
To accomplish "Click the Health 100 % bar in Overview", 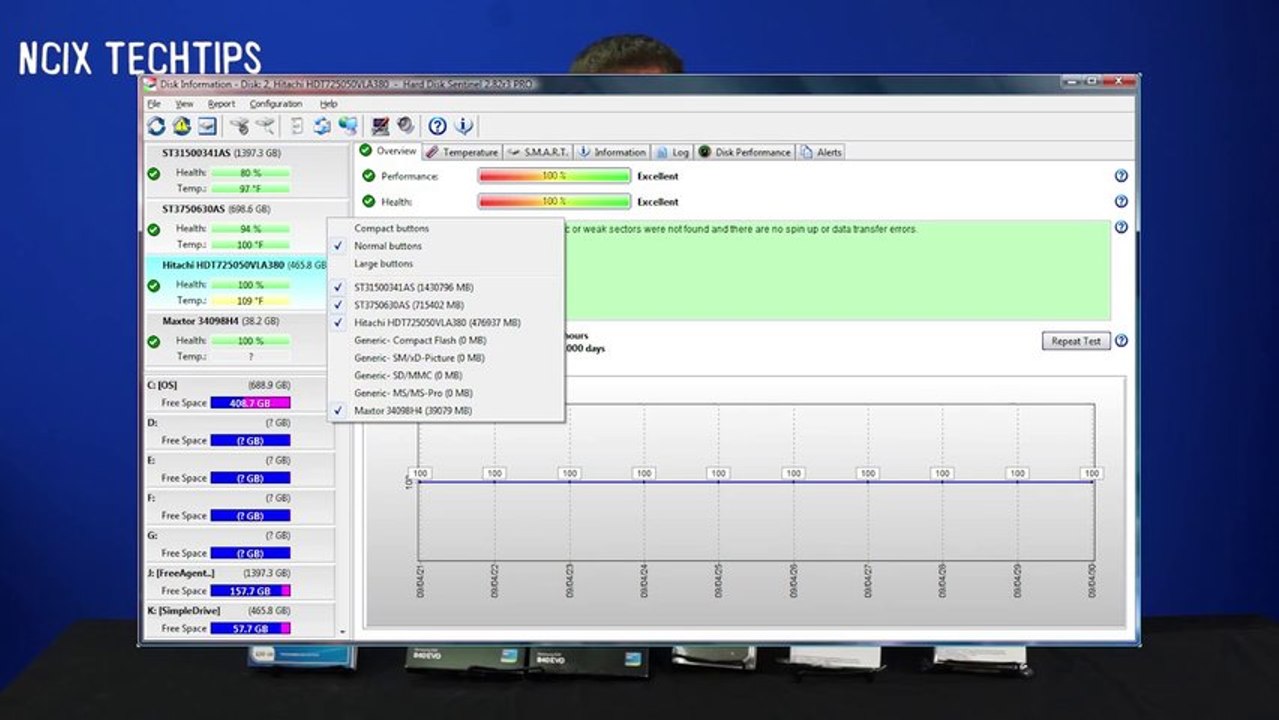I will tap(554, 201).
